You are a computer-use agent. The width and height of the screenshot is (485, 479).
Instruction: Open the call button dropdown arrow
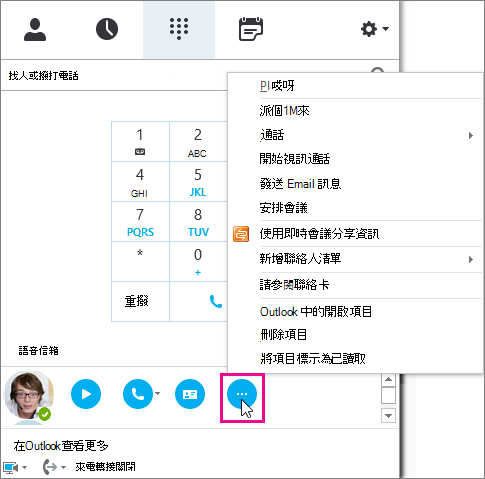[157, 394]
